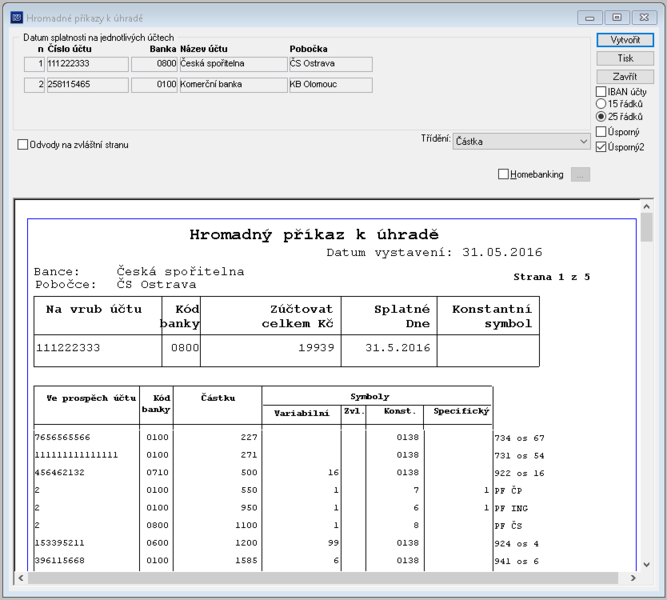This screenshot has height=600, width=667.
Task: Click total amount 19939 in preview
Action: coord(316,348)
